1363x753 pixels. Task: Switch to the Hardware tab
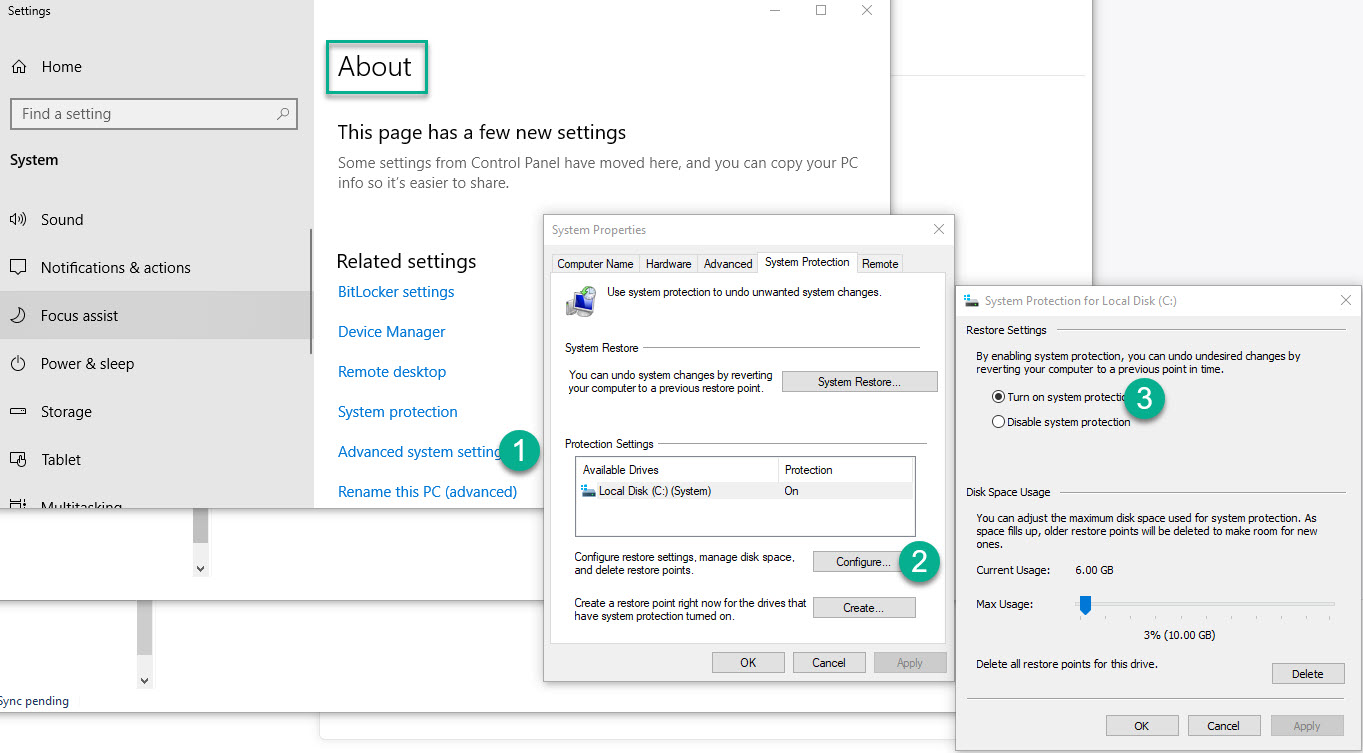pos(668,263)
